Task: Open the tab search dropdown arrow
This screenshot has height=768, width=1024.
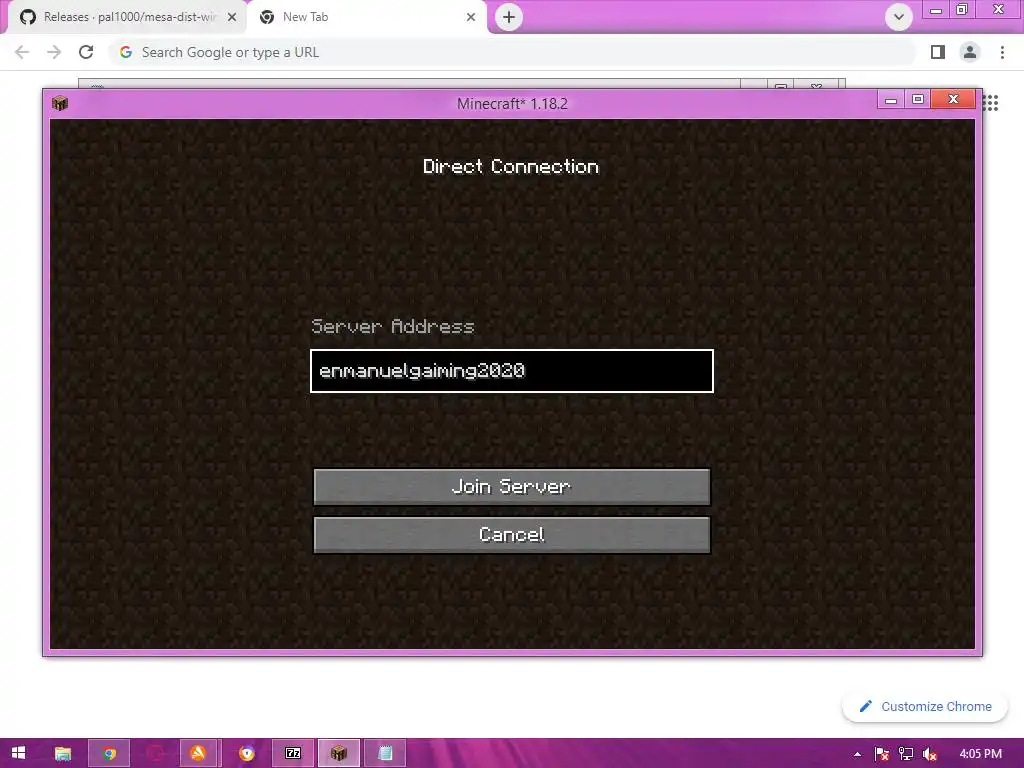Action: point(899,17)
